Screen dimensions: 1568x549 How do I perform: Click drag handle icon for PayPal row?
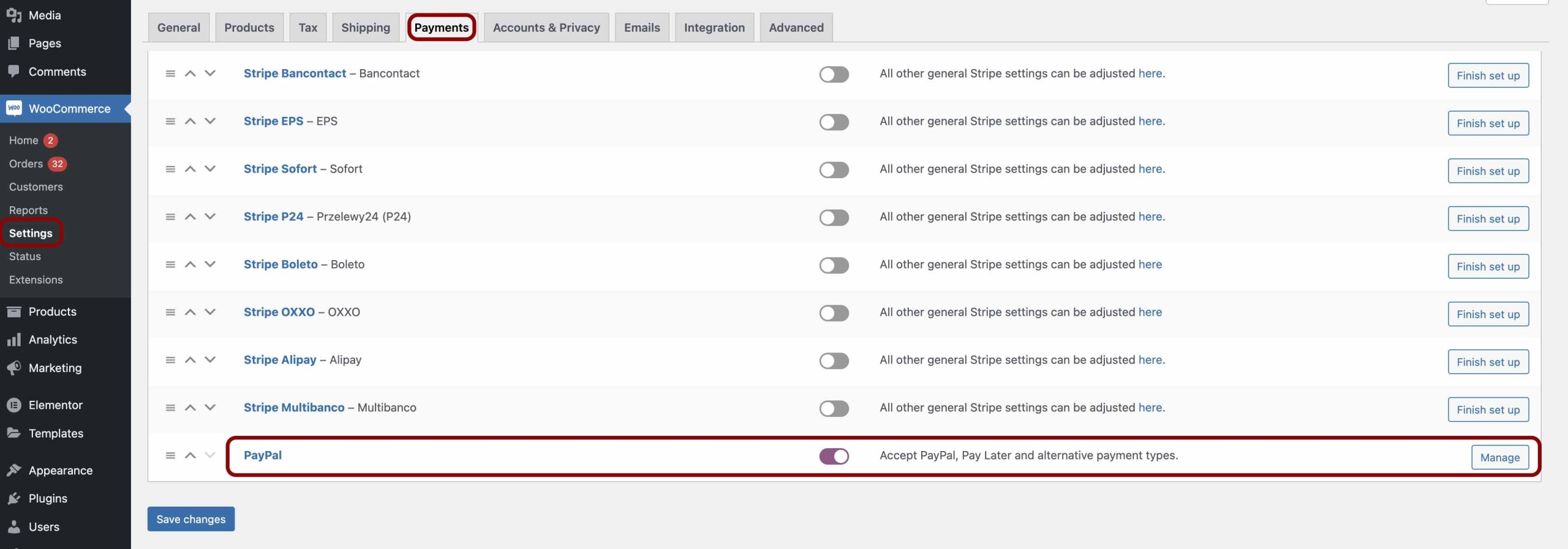170,455
